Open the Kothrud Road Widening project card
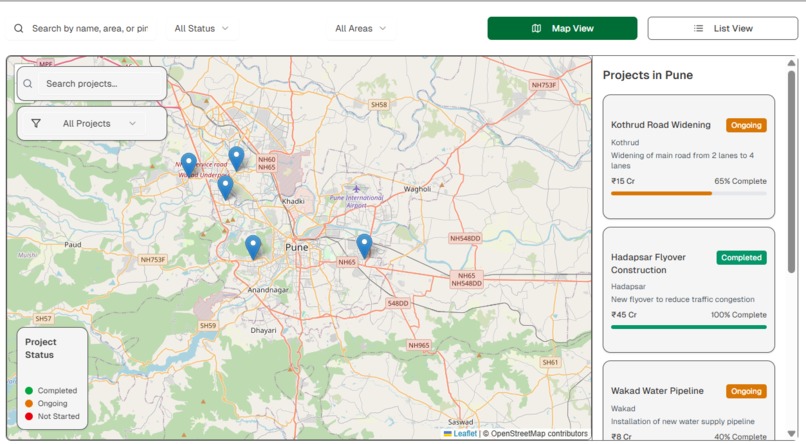The image size is (806, 444). pyautogui.click(x=689, y=156)
